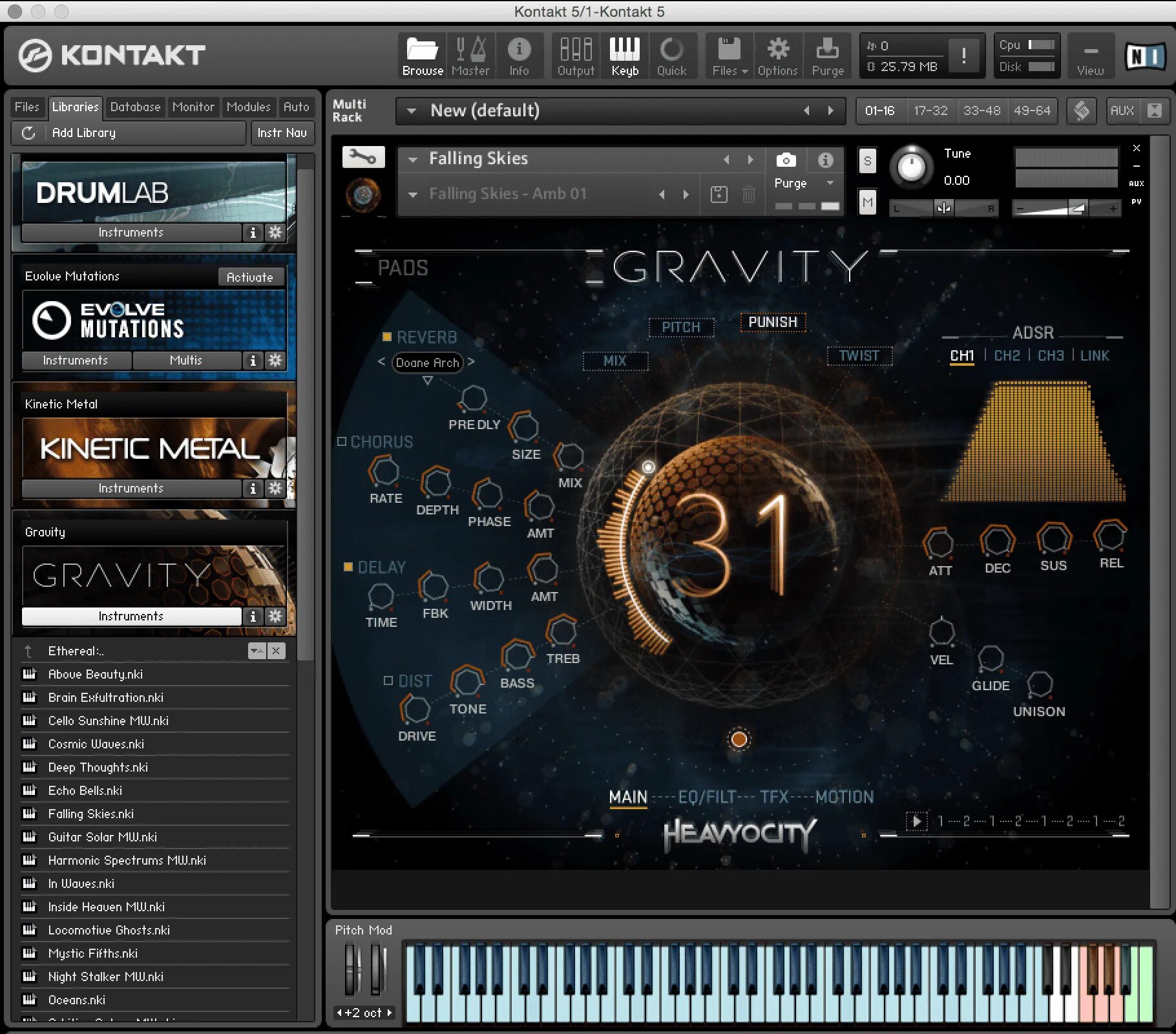Open the Quick load icon
This screenshot has height=1034, width=1176.
672,56
